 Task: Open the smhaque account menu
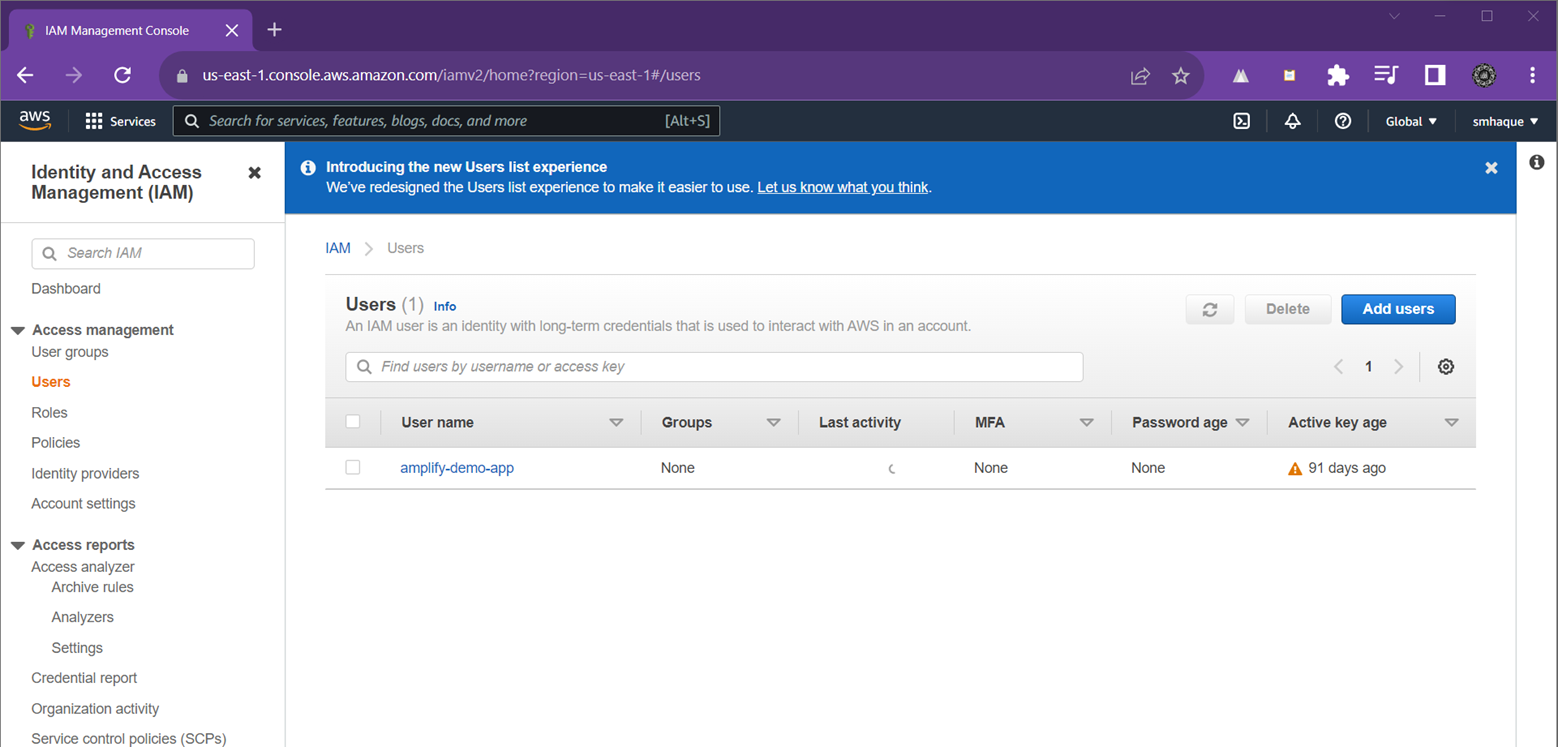tap(1505, 121)
